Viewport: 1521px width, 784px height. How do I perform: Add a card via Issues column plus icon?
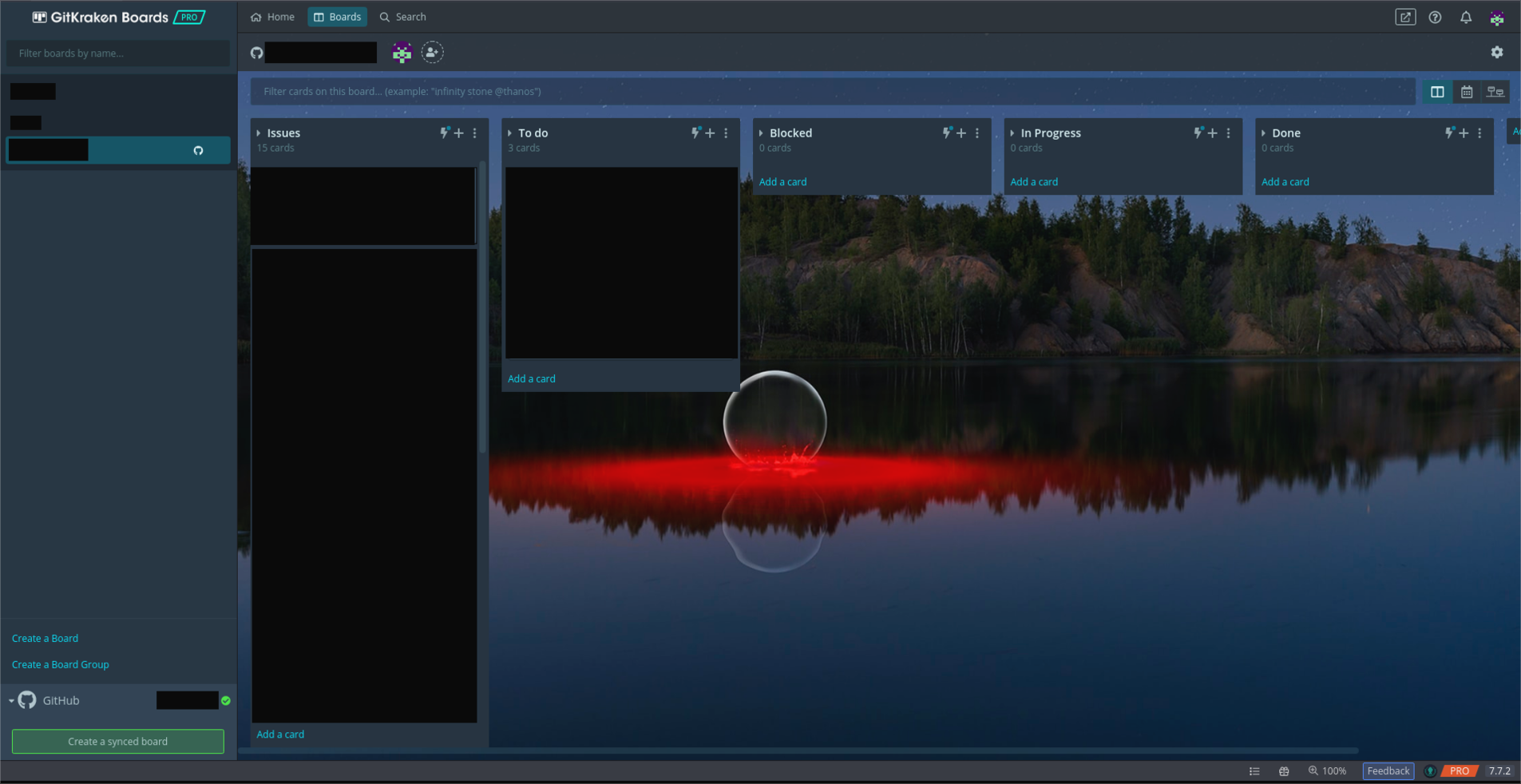(459, 133)
